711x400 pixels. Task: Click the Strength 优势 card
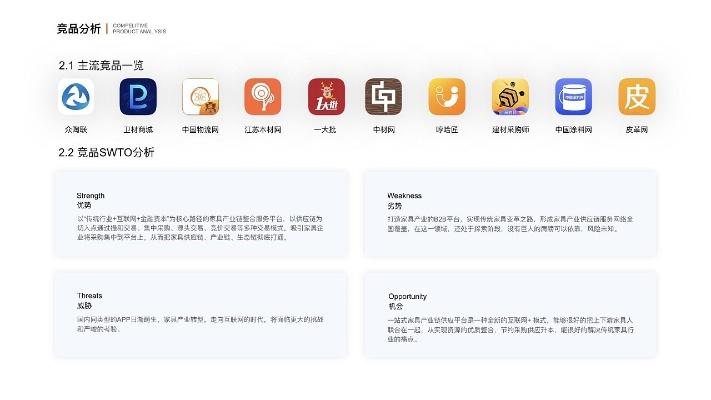(x=201, y=213)
